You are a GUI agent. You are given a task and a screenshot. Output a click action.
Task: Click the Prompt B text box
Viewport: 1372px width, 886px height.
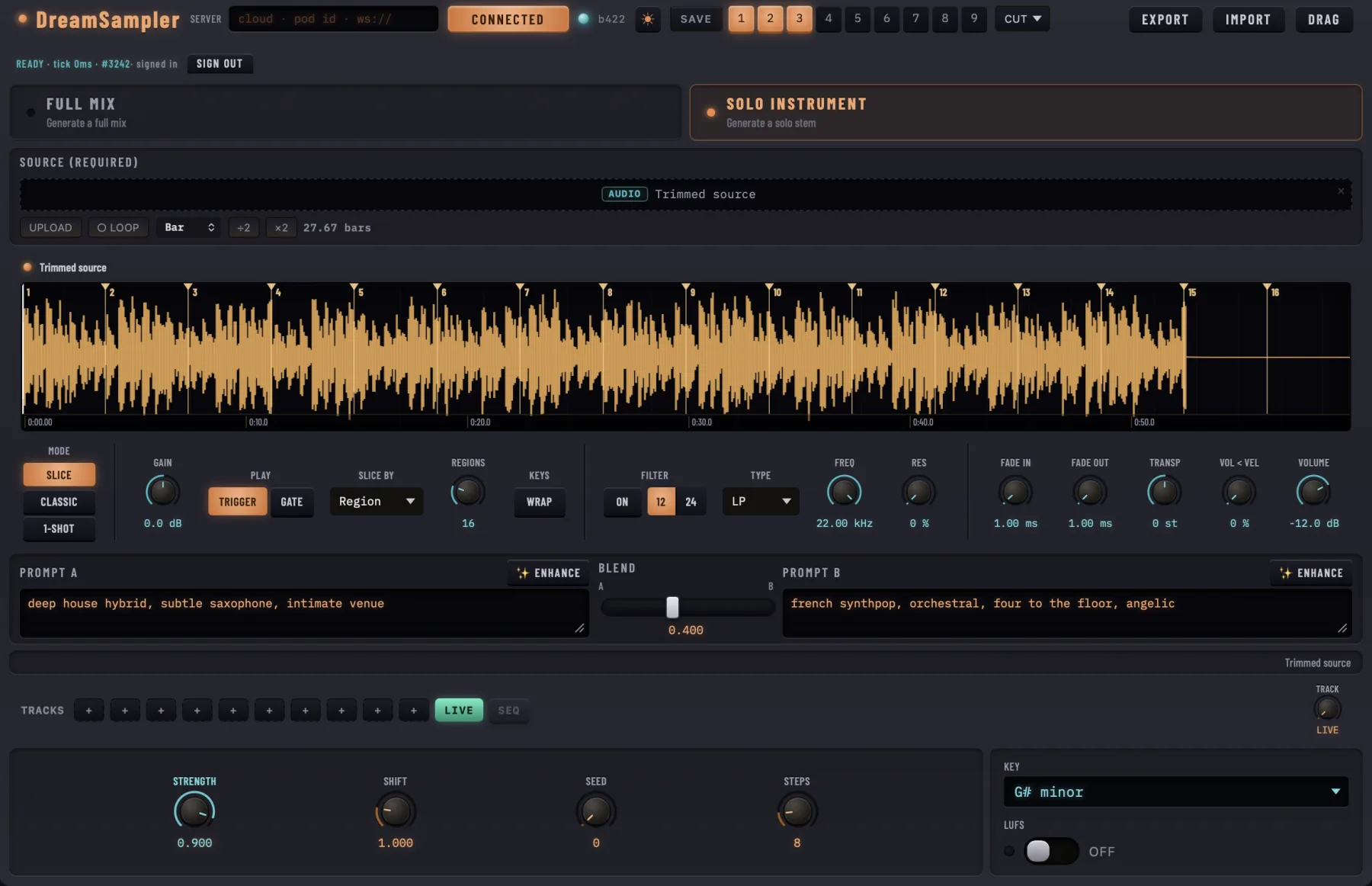point(1067,613)
